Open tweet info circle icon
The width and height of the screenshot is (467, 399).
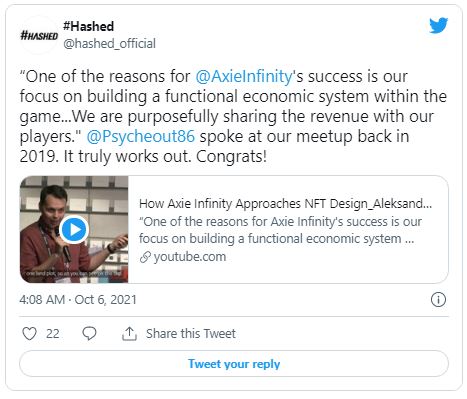438,299
